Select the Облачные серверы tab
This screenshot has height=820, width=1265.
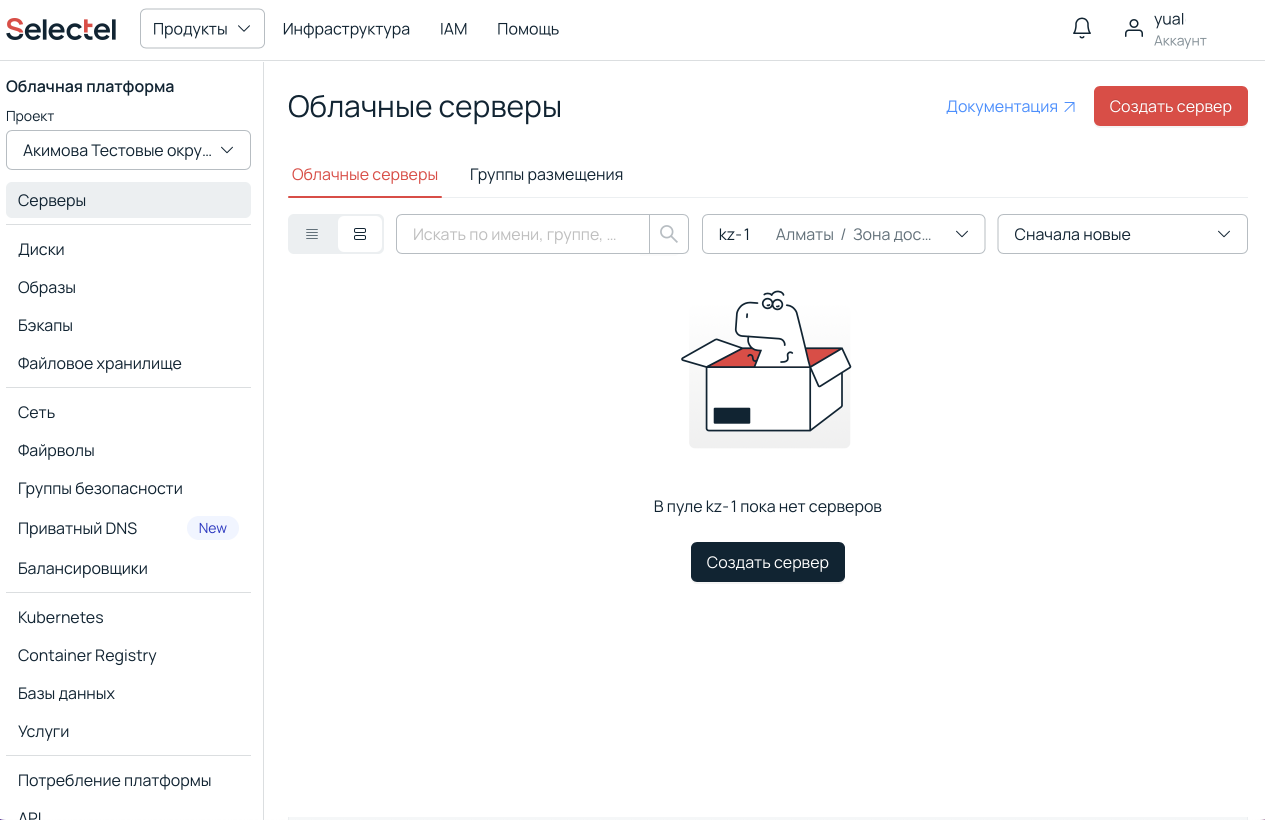tap(365, 175)
